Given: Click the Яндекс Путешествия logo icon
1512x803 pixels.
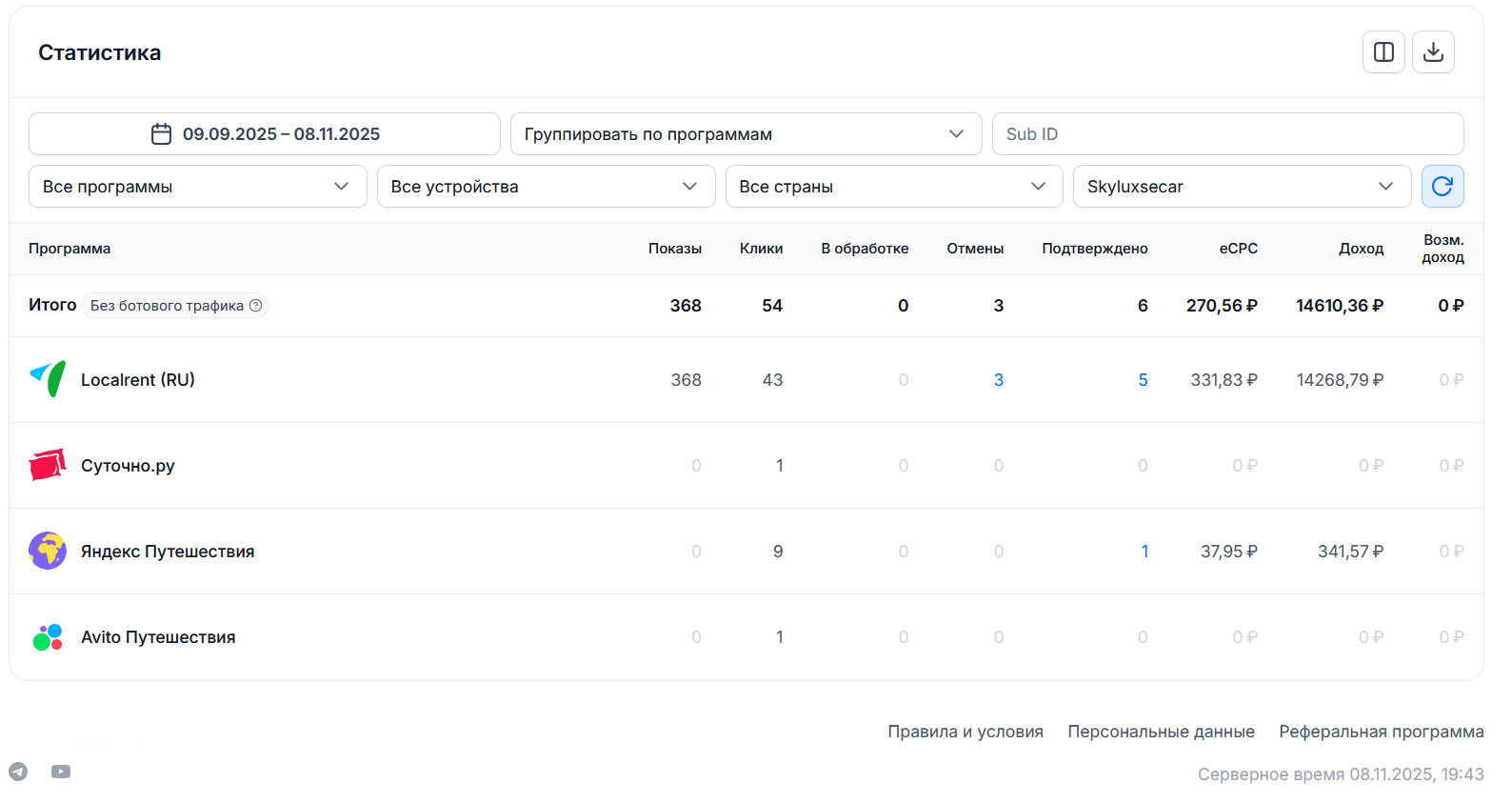Looking at the screenshot, I should point(48,551).
